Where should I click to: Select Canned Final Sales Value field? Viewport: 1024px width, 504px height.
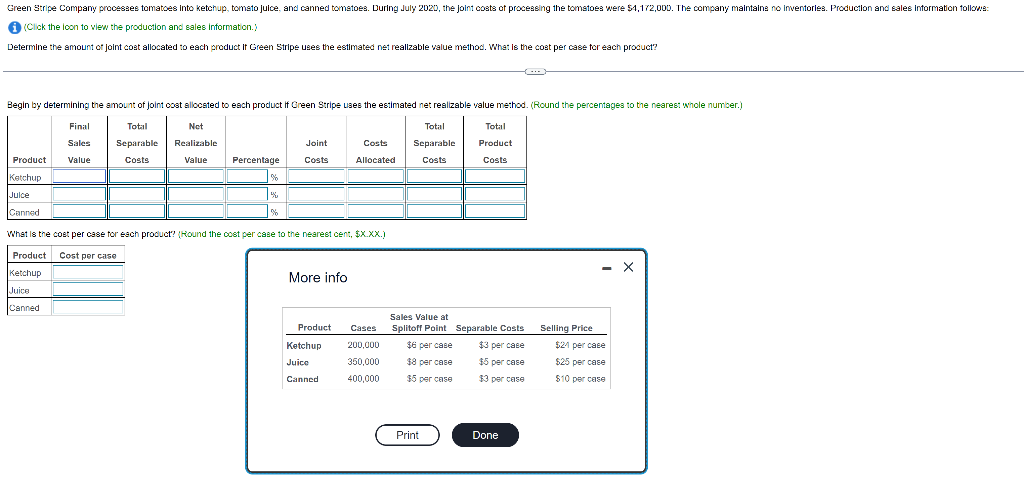[79, 211]
